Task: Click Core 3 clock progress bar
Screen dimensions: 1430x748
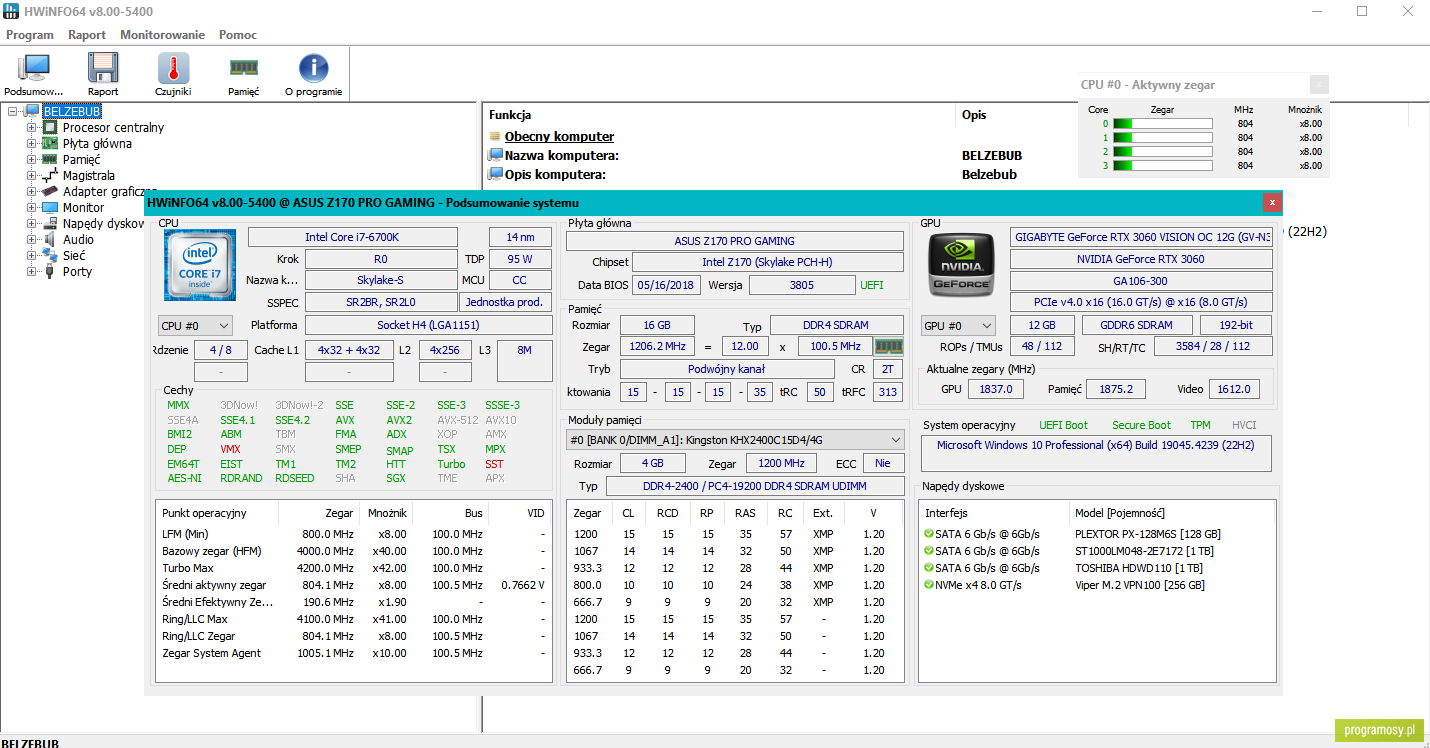Action: [1162, 166]
